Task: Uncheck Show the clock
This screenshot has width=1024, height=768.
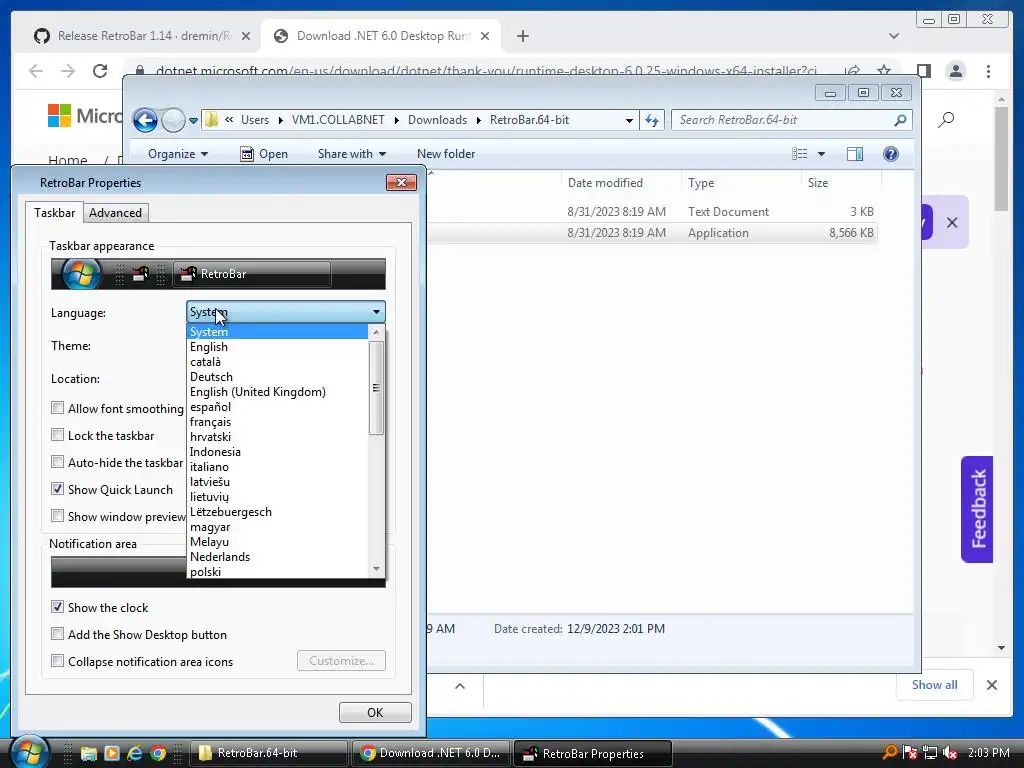Action: (57, 607)
